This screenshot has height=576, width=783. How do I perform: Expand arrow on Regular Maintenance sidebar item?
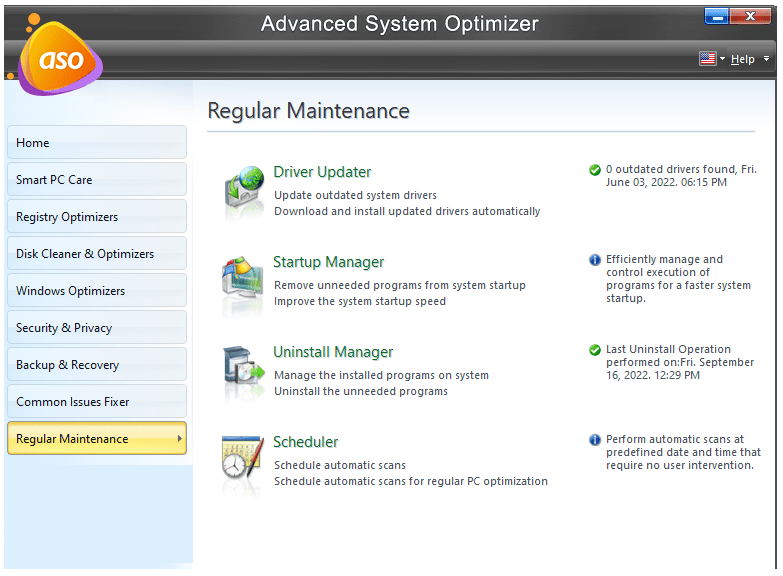point(179,438)
